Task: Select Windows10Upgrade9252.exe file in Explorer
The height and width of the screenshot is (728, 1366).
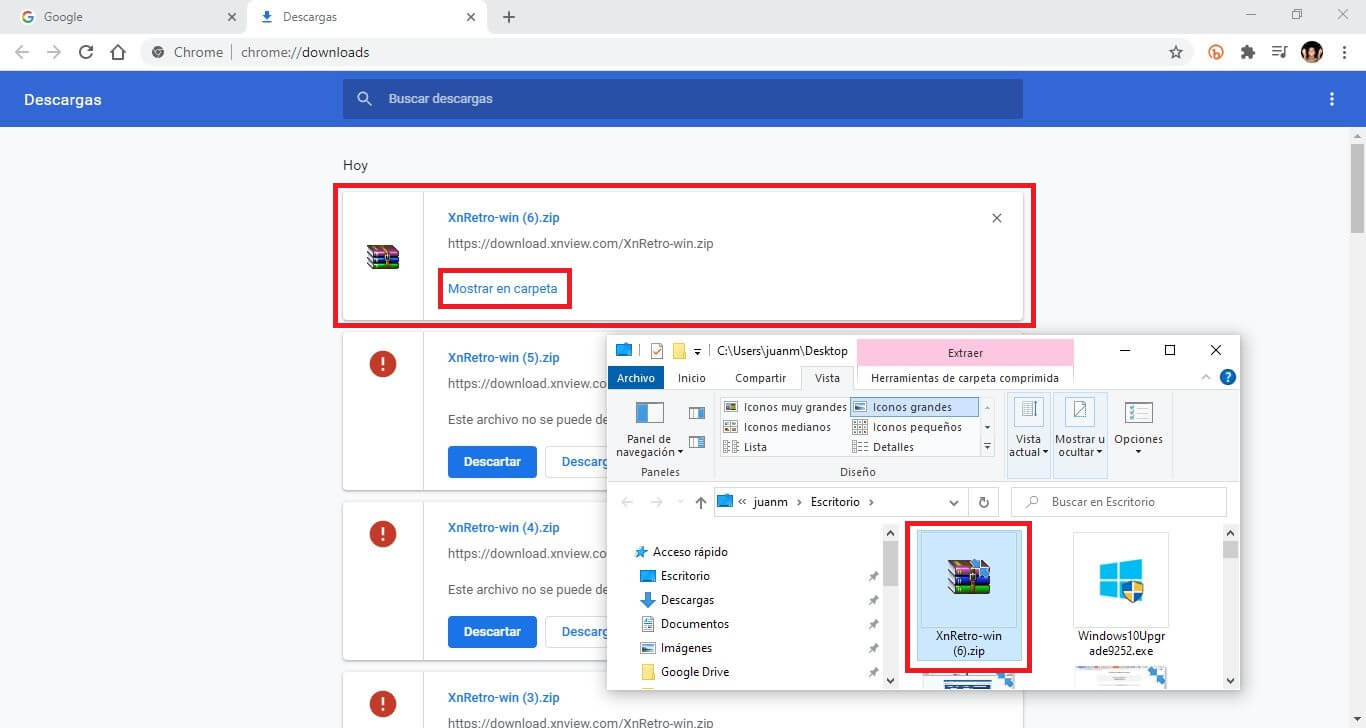Action: [x=1121, y=596]
